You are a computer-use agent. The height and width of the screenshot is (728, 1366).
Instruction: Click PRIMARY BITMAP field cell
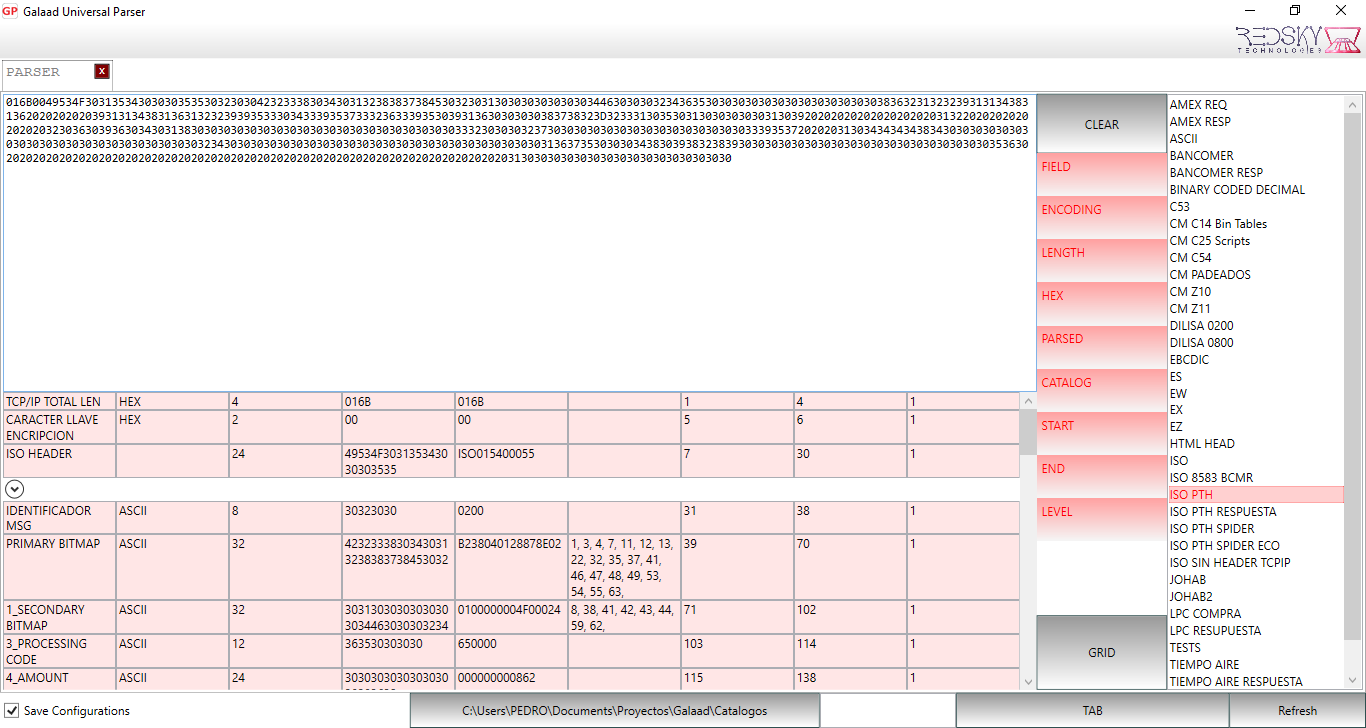click(x=60, y=567)
